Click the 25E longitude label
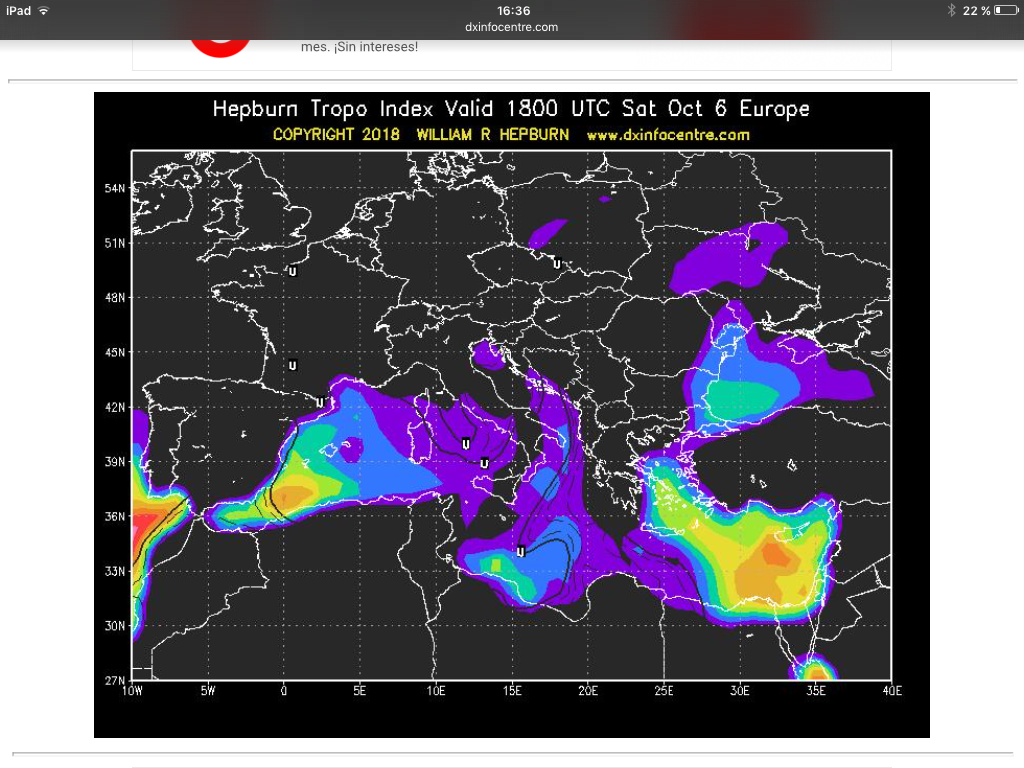 point(664,691)
